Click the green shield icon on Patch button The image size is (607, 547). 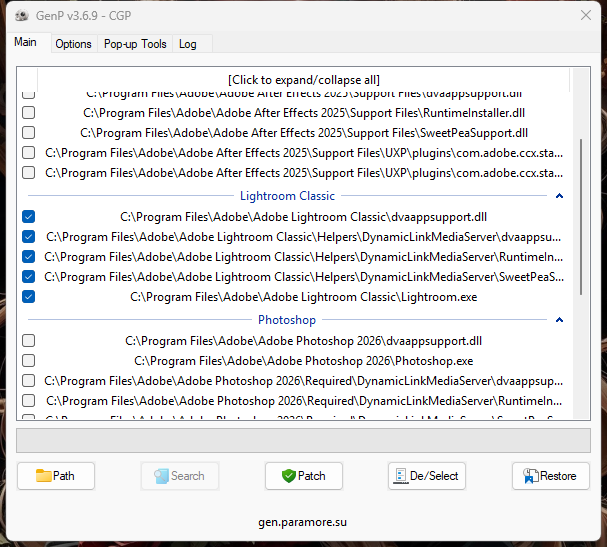(288, 476)
